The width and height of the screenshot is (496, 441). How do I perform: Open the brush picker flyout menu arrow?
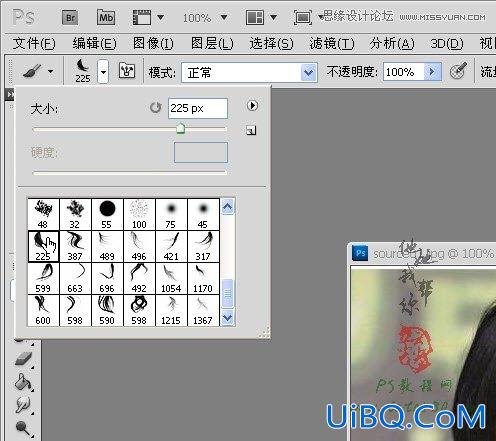252,106
